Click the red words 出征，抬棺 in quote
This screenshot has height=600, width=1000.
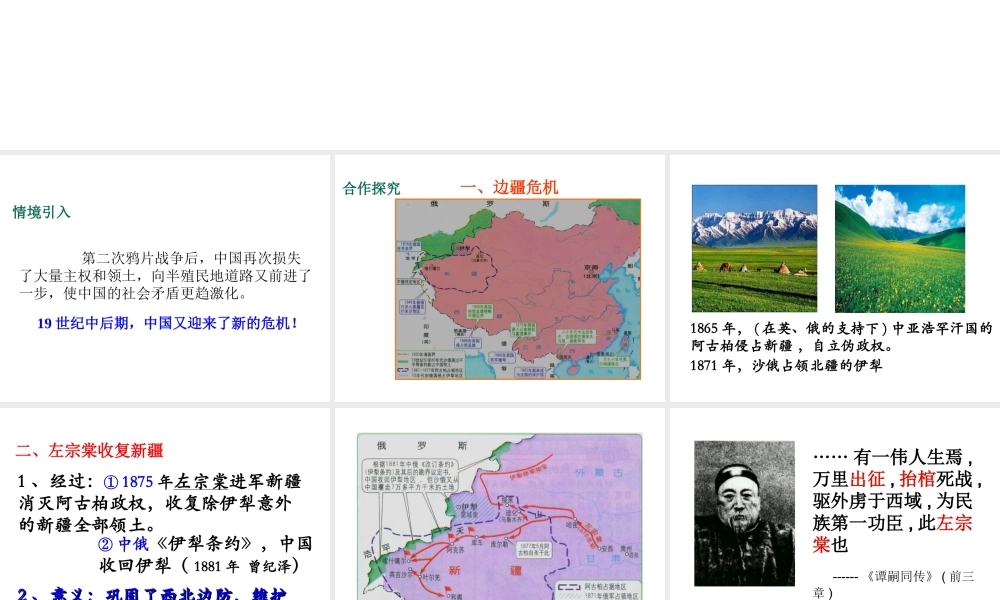tap(892, 479)
